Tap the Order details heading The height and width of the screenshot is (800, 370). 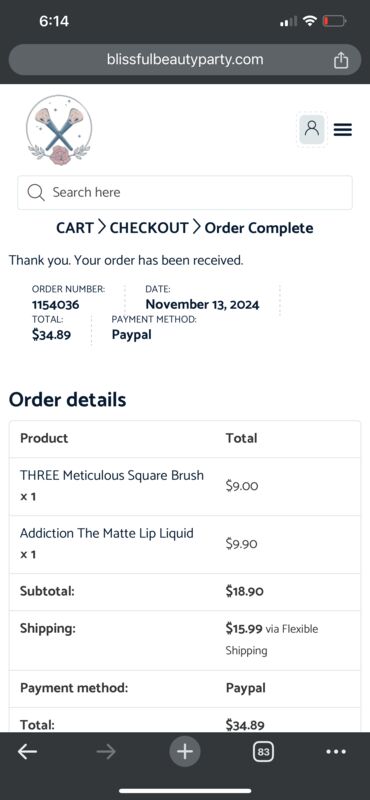67,399
